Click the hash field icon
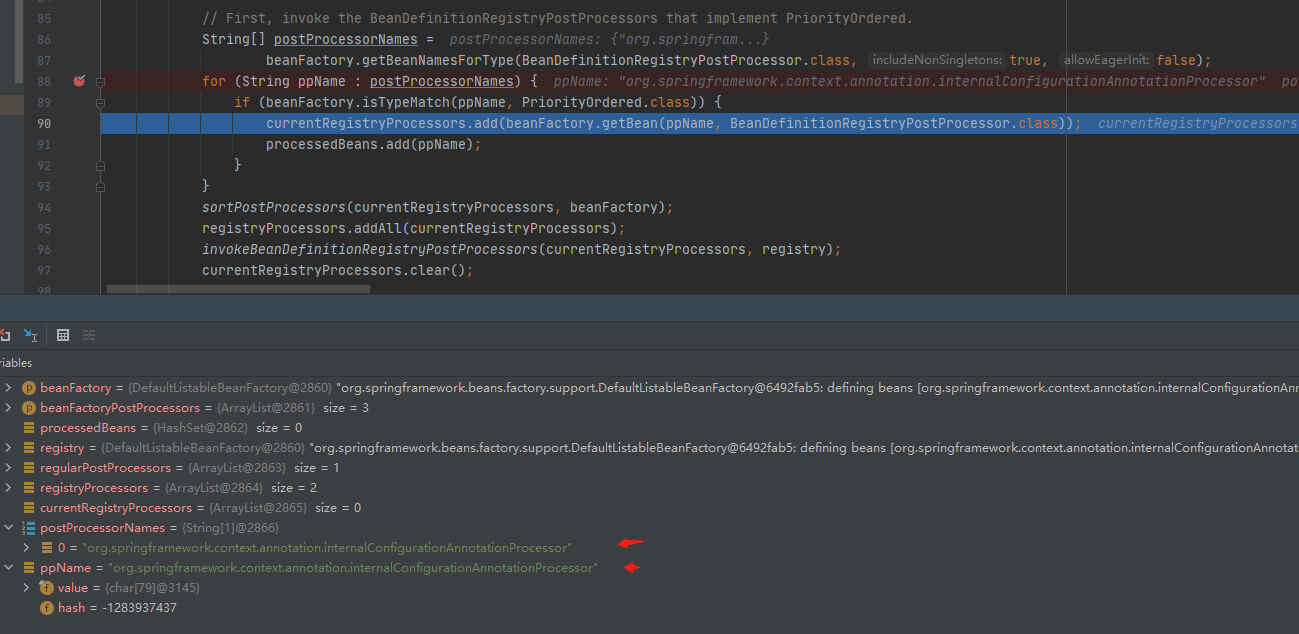 coord(46,608)
